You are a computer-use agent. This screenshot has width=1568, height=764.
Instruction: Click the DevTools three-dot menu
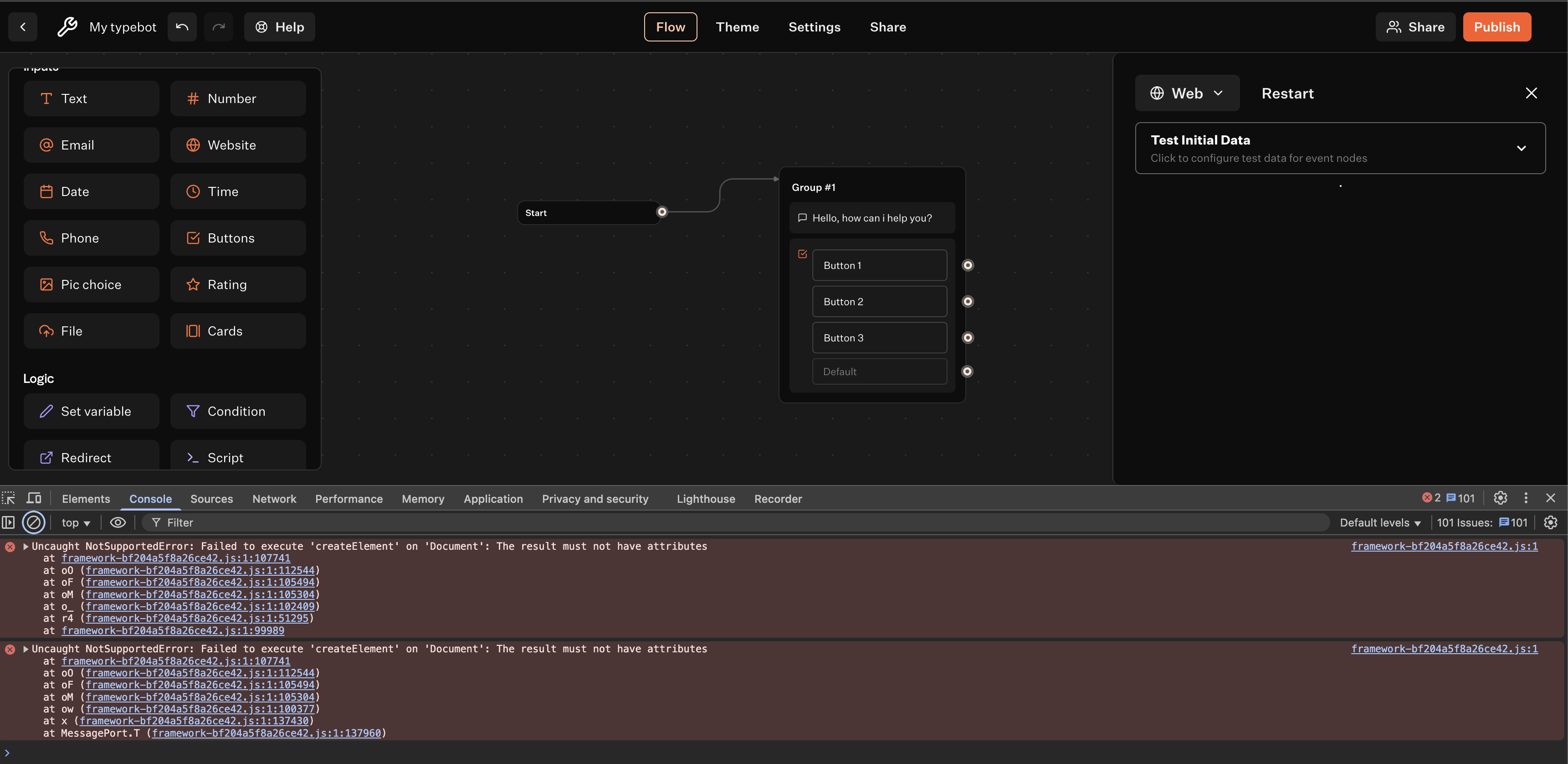coord(1525,498)
